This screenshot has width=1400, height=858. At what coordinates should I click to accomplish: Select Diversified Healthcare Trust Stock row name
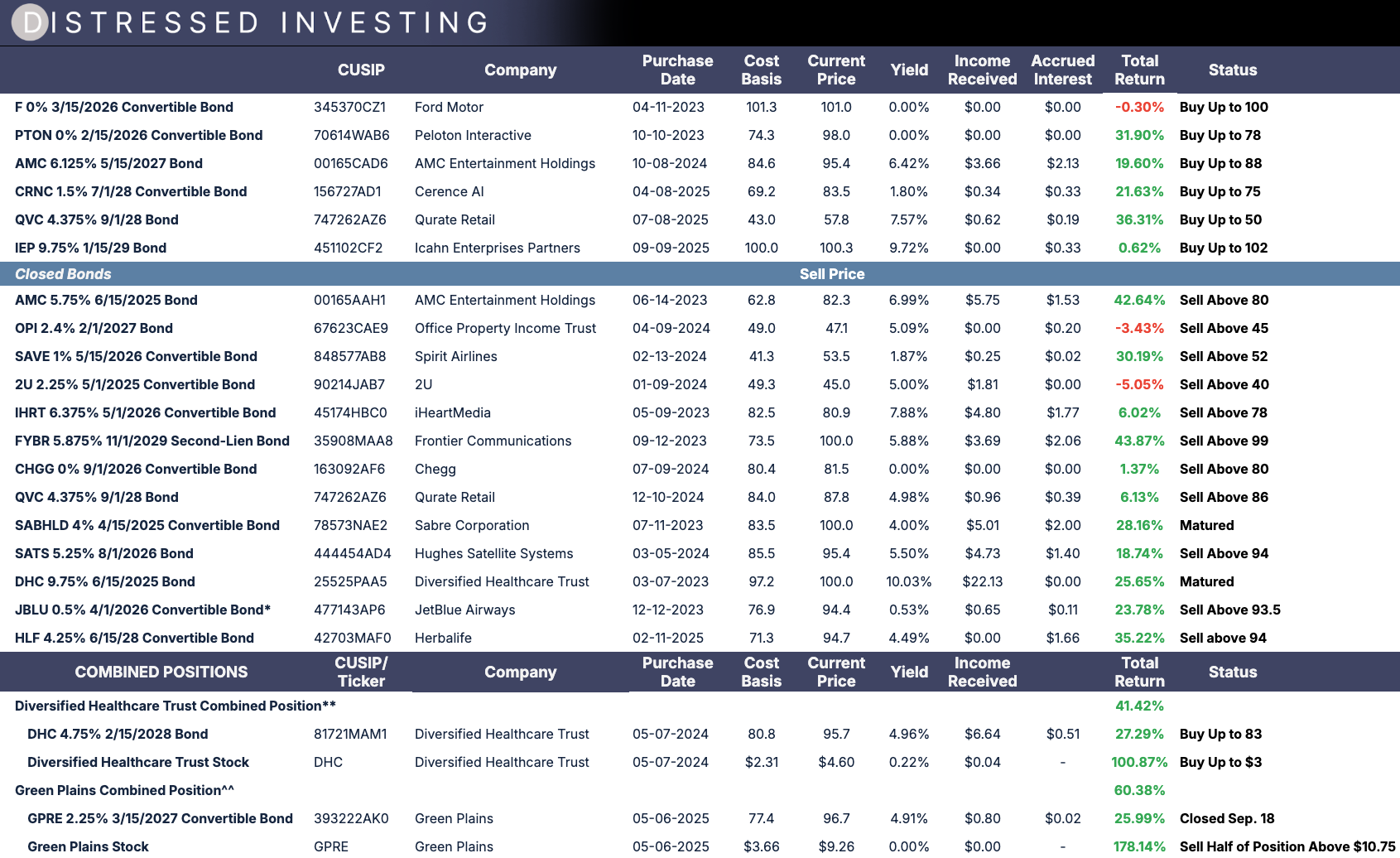tap(138, 762)
